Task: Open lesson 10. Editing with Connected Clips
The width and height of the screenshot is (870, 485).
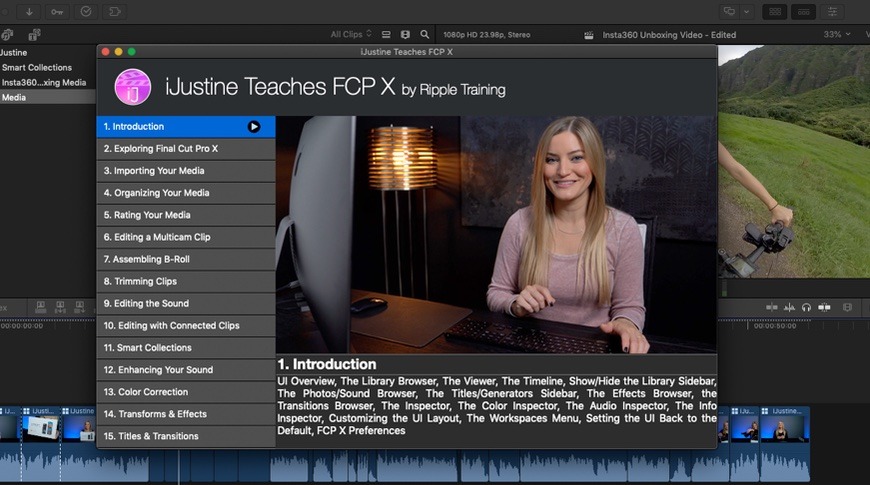Action: (x=186, y=326)
